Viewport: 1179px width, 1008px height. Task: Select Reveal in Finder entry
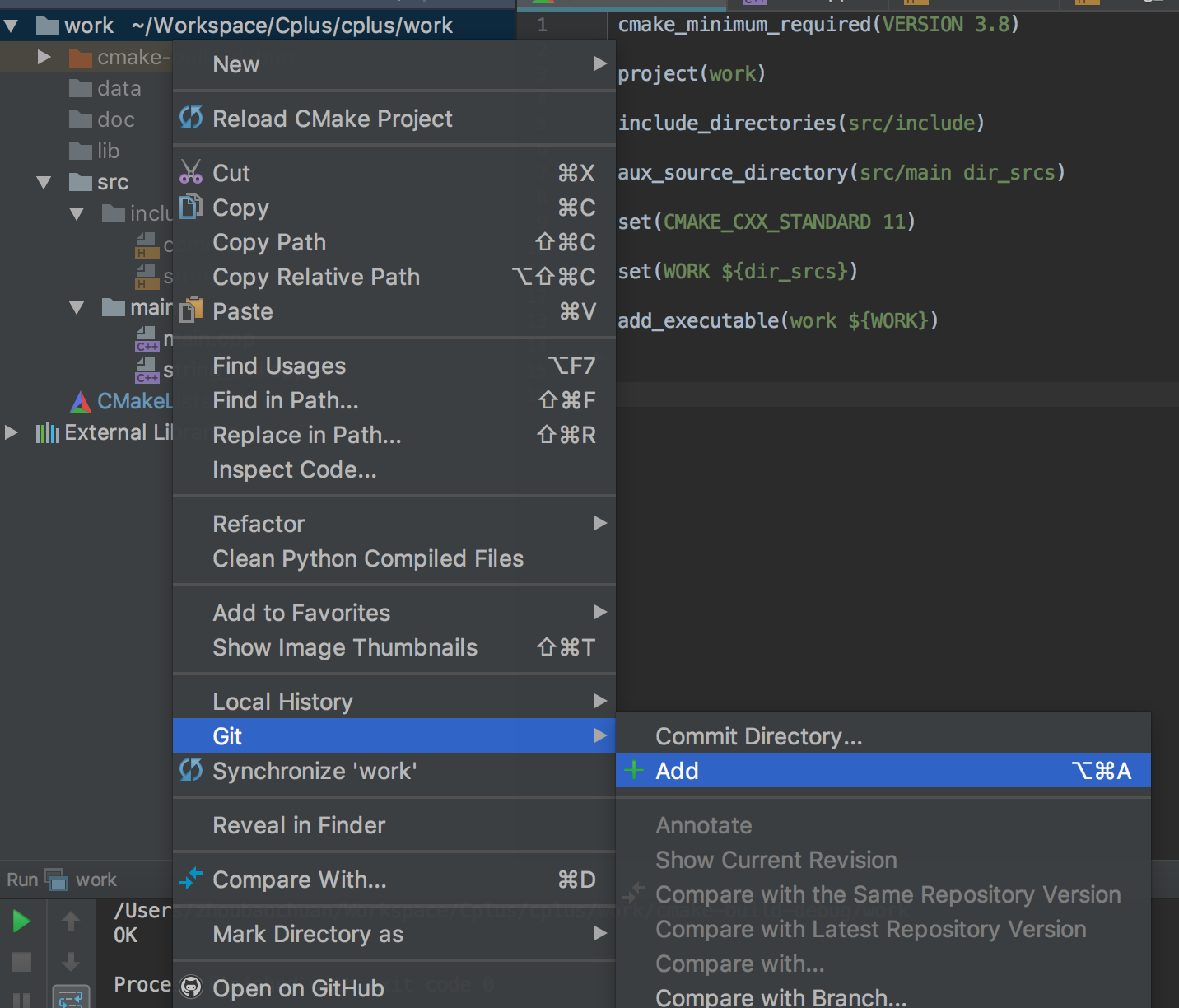(x=394, y=825)
